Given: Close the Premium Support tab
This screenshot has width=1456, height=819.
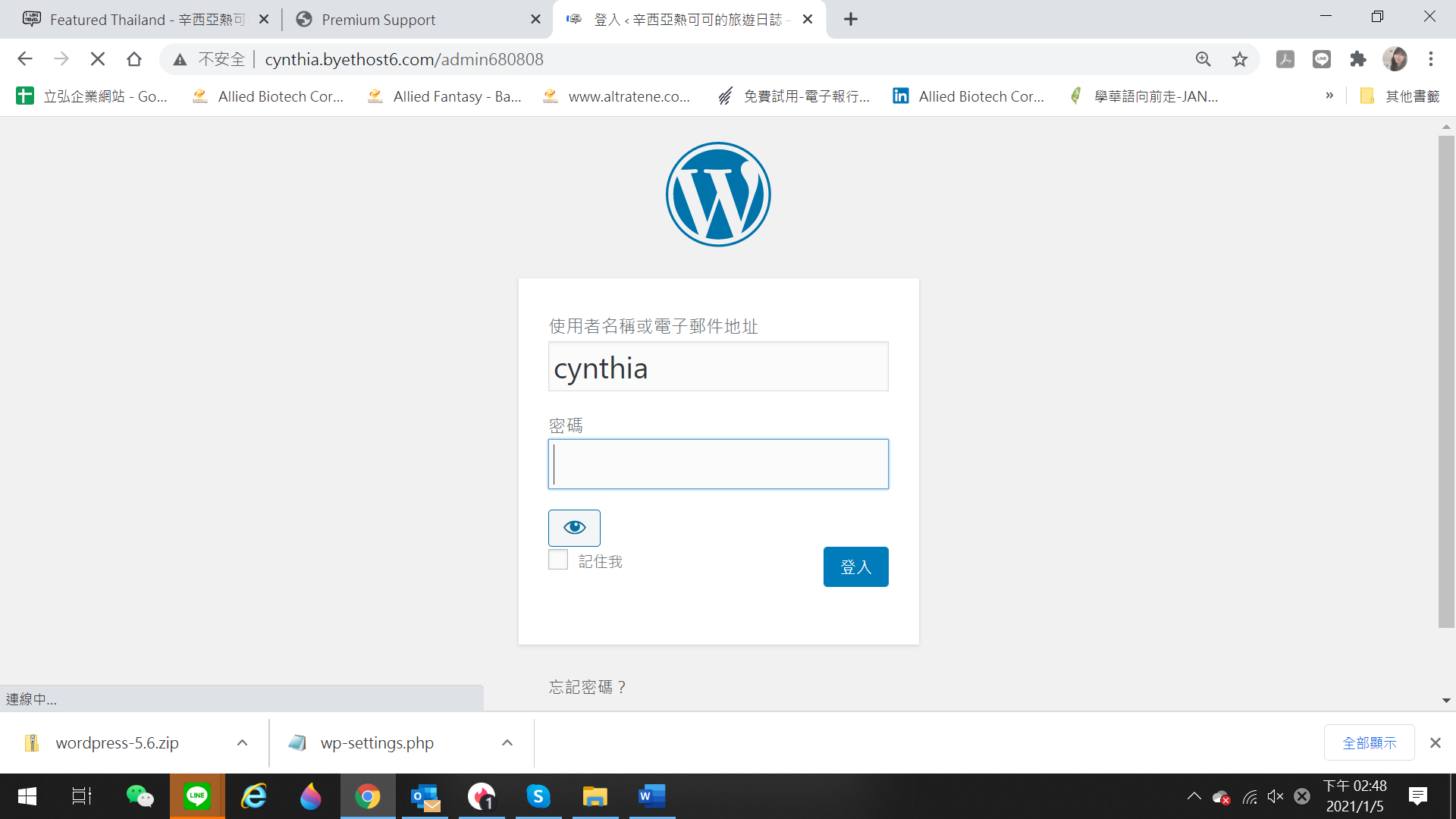Looking at the screenshot, I should tap(535, 20).
